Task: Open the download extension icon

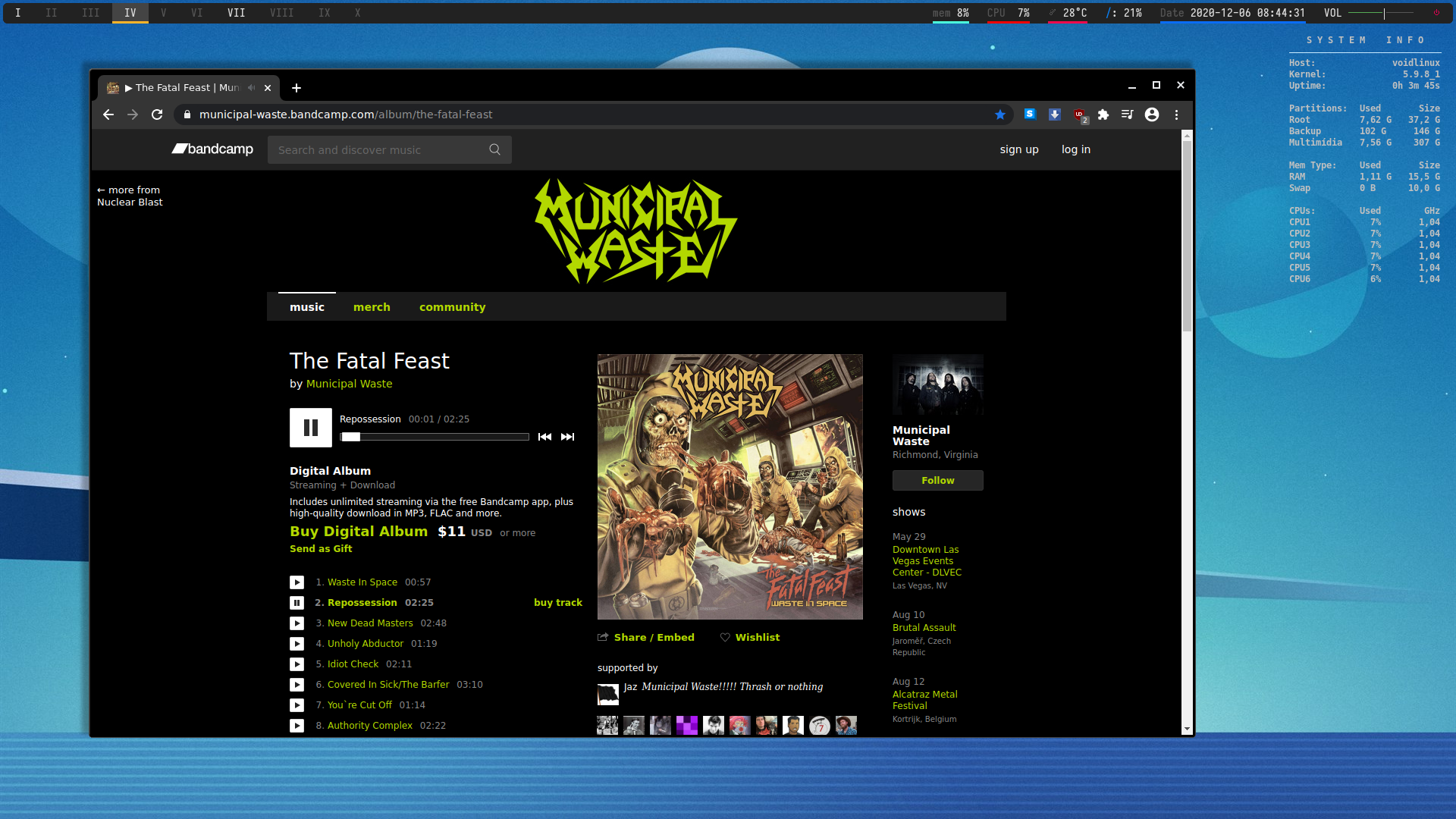Action: [1054, 115]
